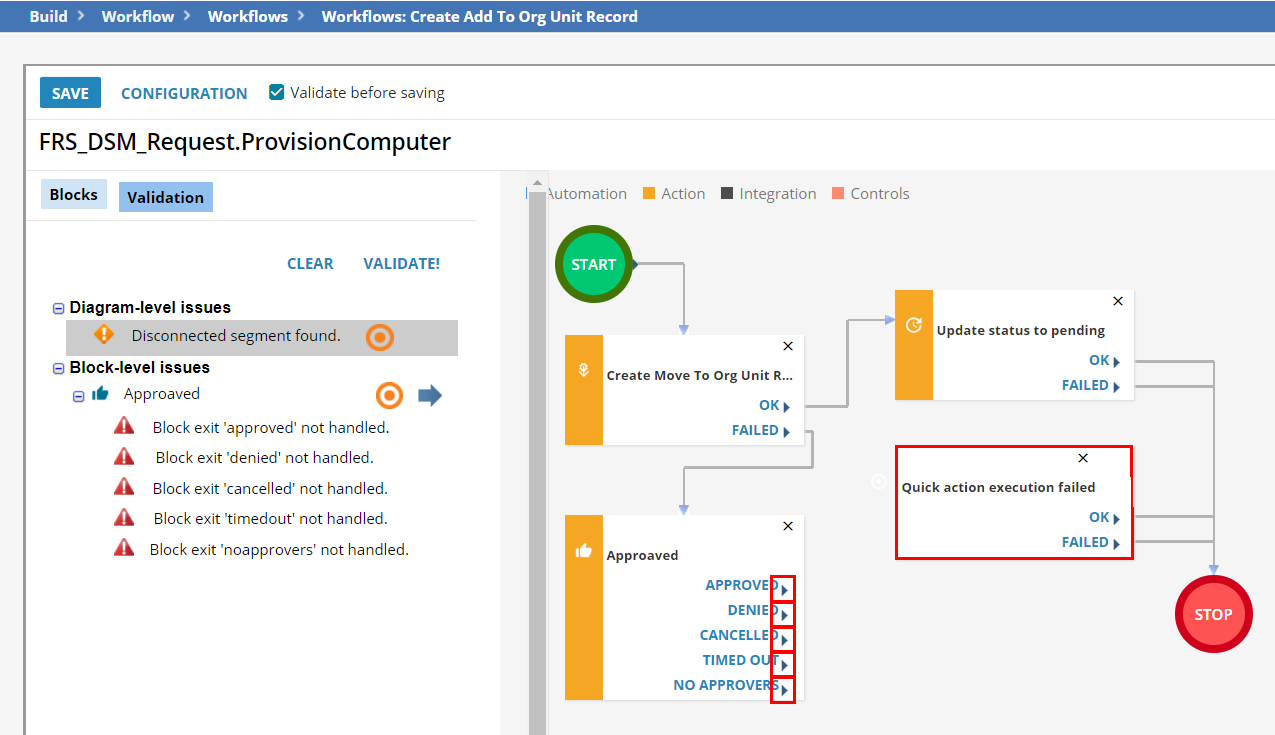
Task: Click the canvas scrollbar up arrow
Action: (x=537, y=182)
